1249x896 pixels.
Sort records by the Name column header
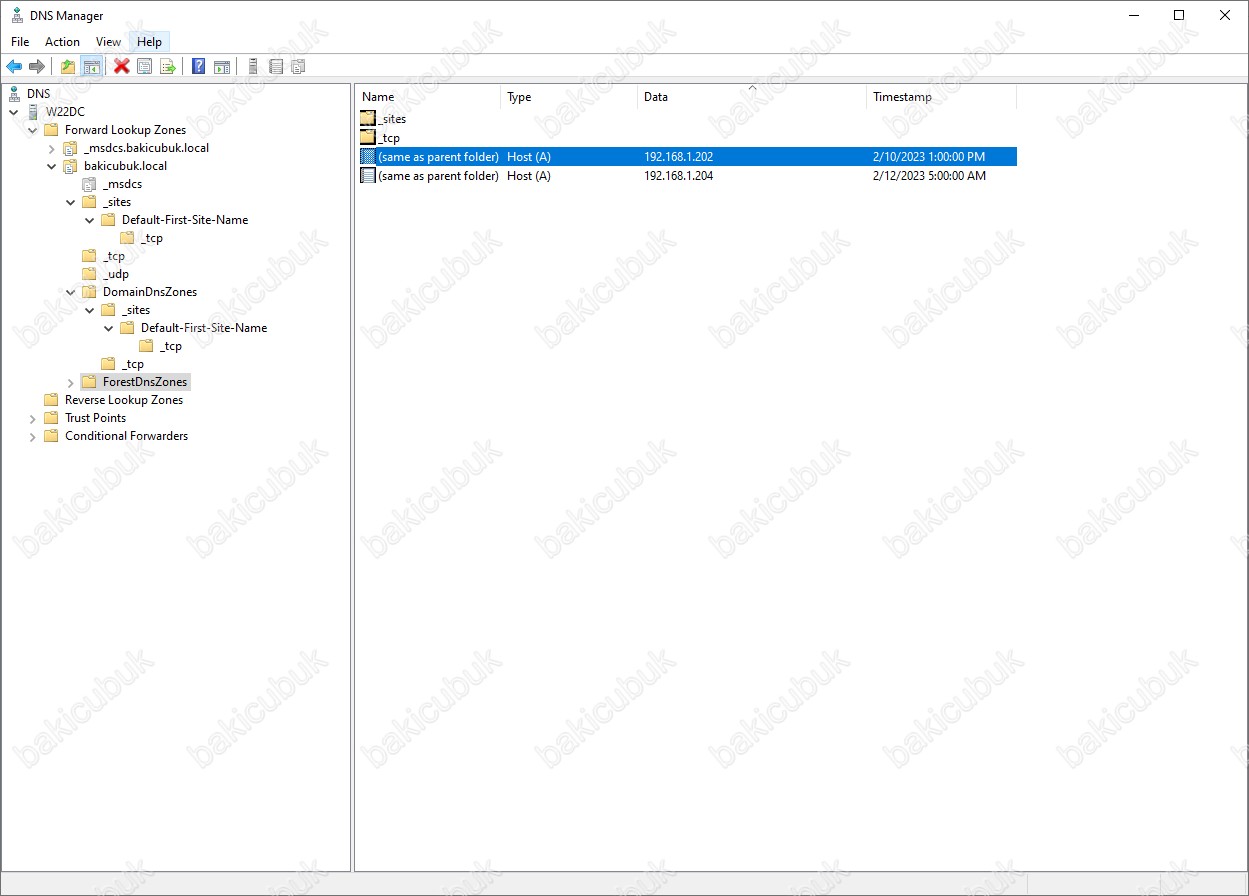(428, 97)
